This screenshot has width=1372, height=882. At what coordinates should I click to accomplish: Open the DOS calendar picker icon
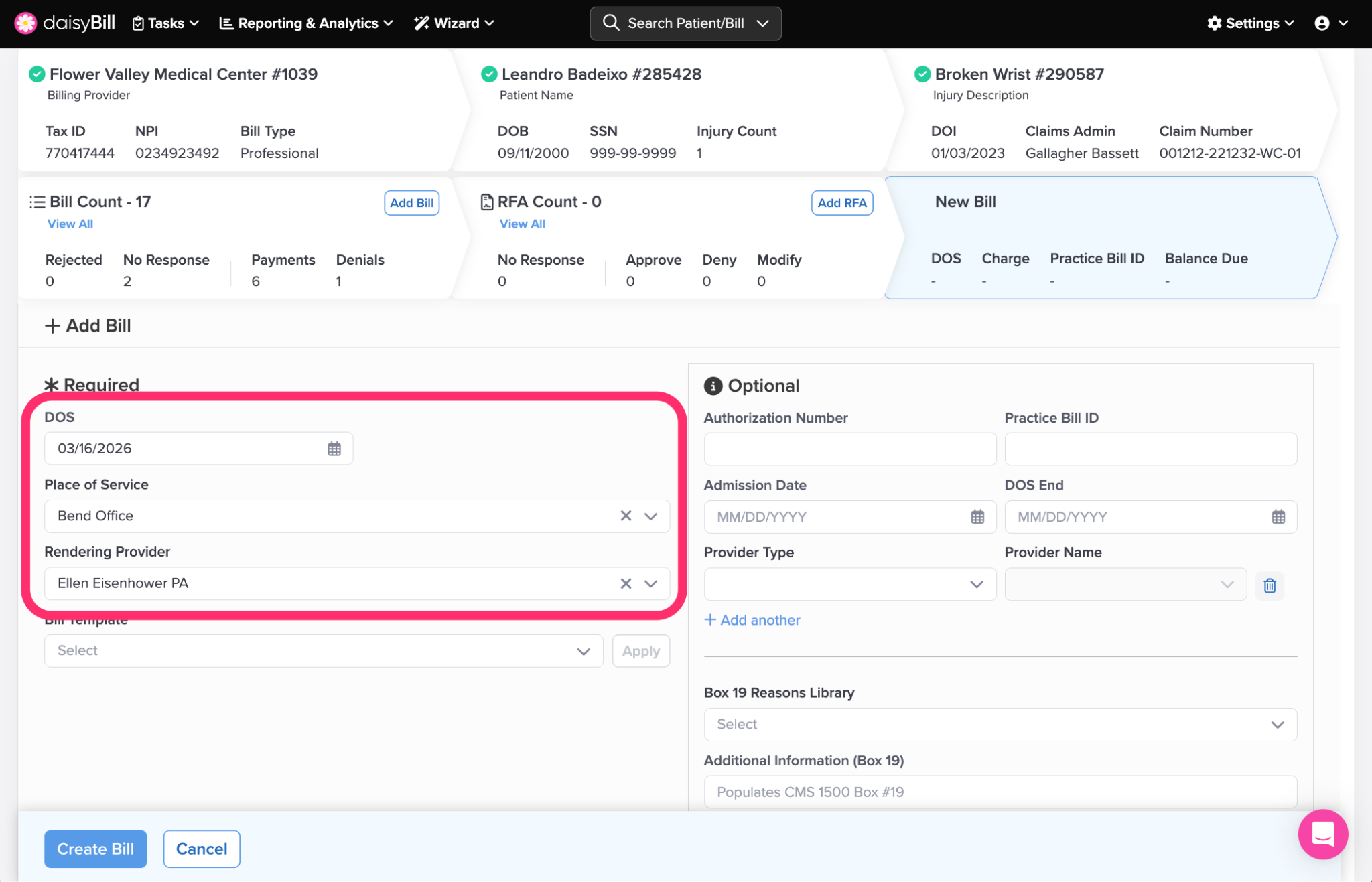click(334, 449)
